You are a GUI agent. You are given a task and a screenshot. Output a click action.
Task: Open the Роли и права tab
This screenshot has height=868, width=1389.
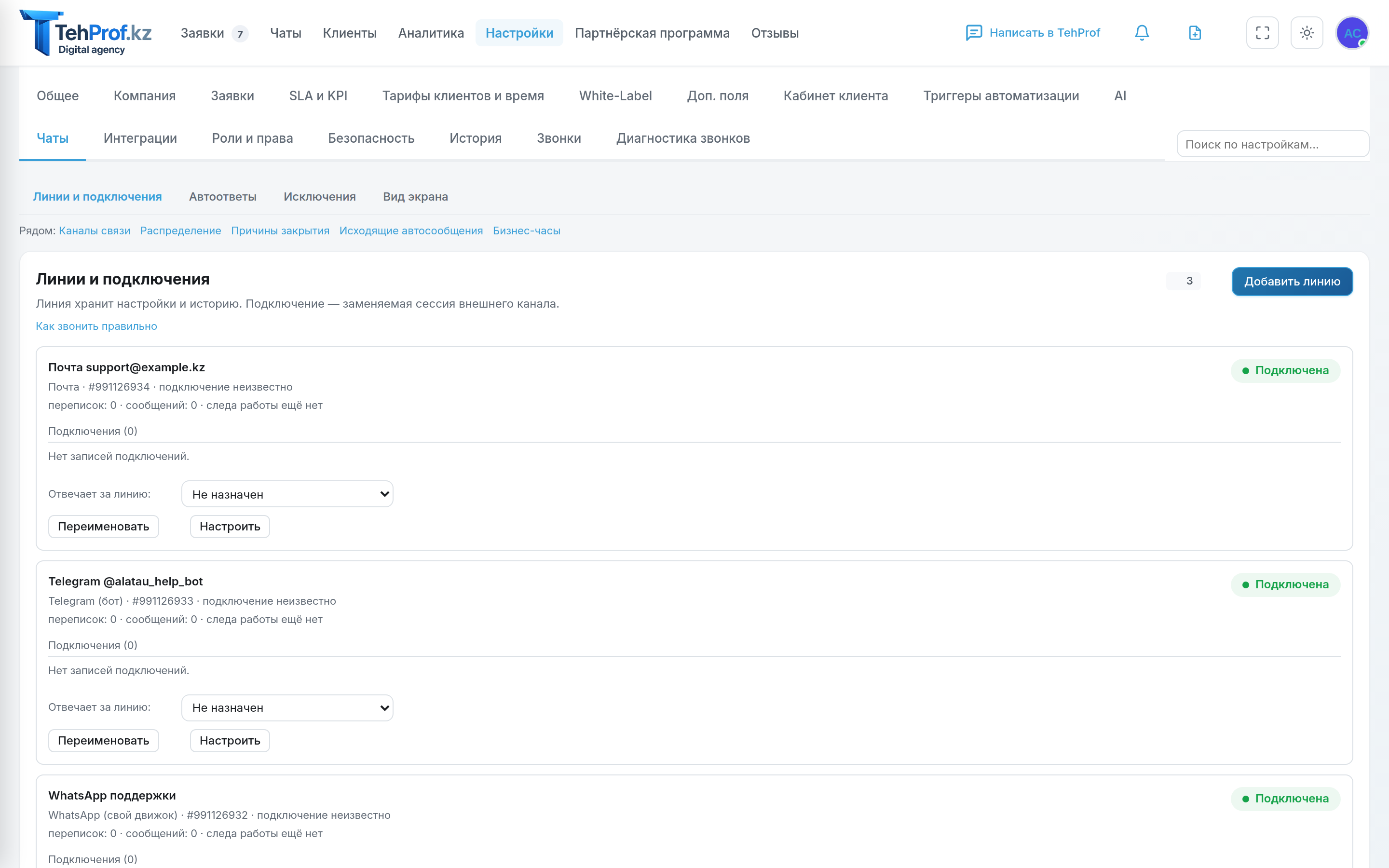pyautogui.click(x=253, y=138)
